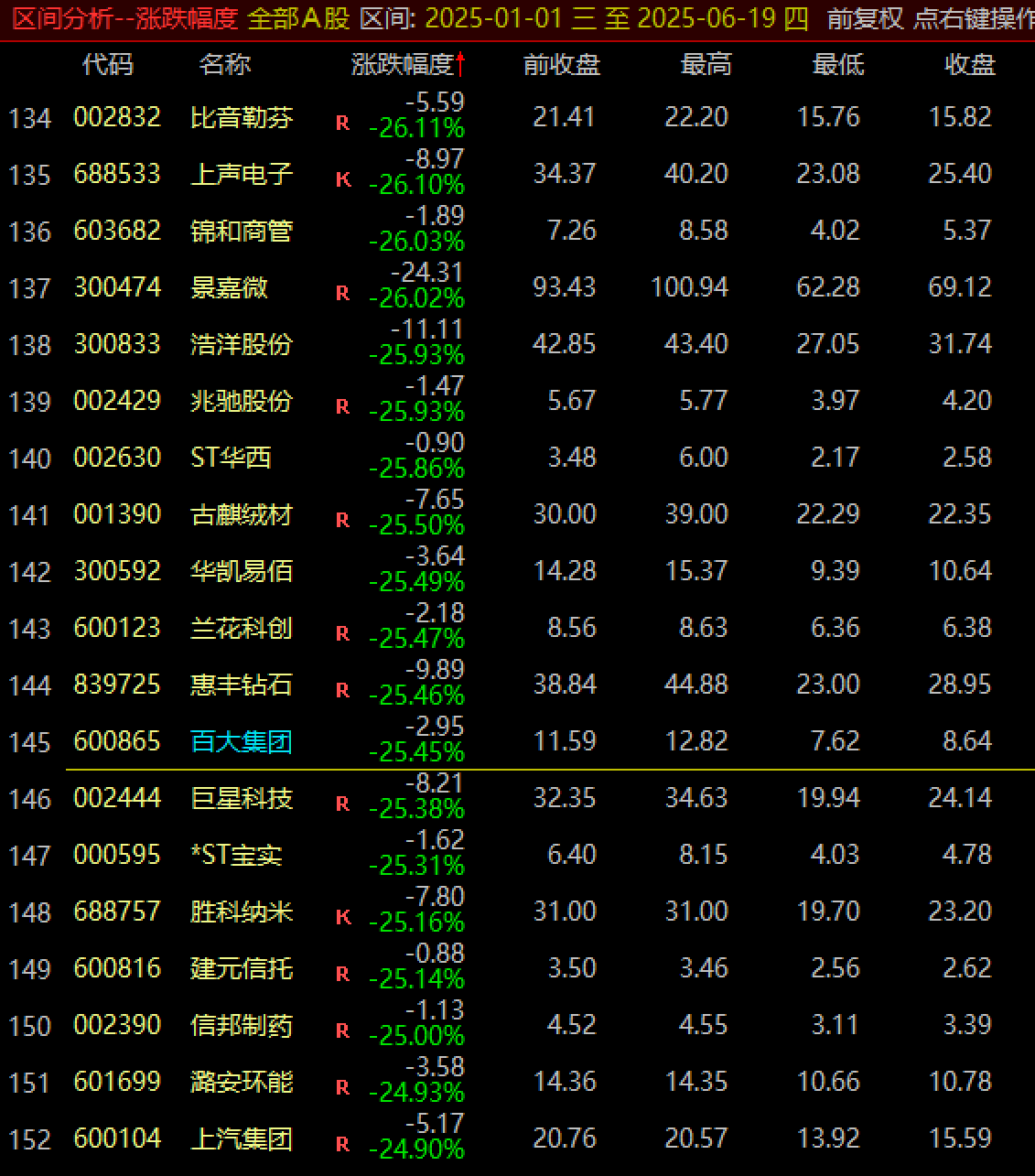Click the K marker next to 胜科纳米
This screenshot has height=1176, width=1035.
[343, 917]
